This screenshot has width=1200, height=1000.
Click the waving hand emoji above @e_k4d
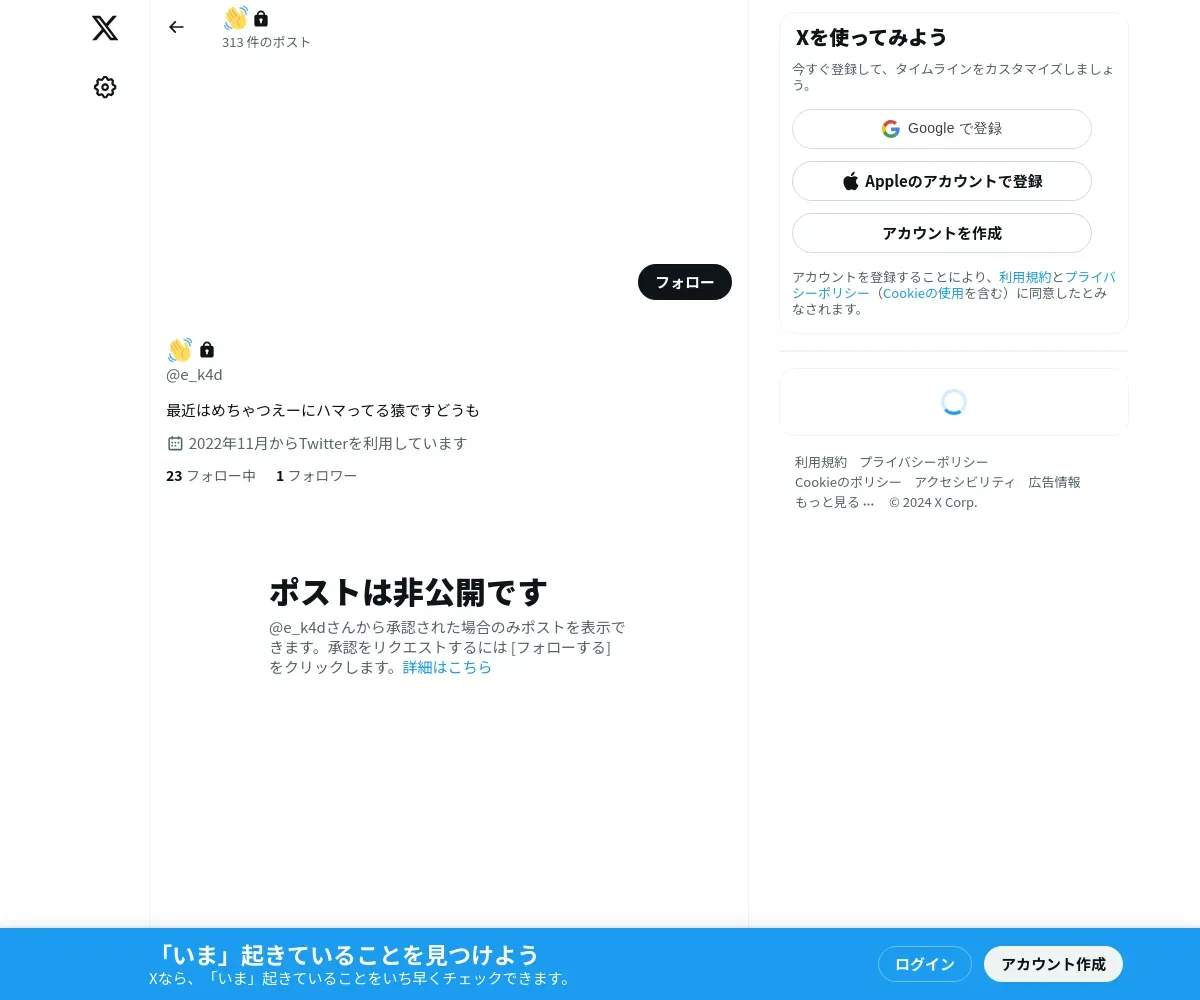180,350
